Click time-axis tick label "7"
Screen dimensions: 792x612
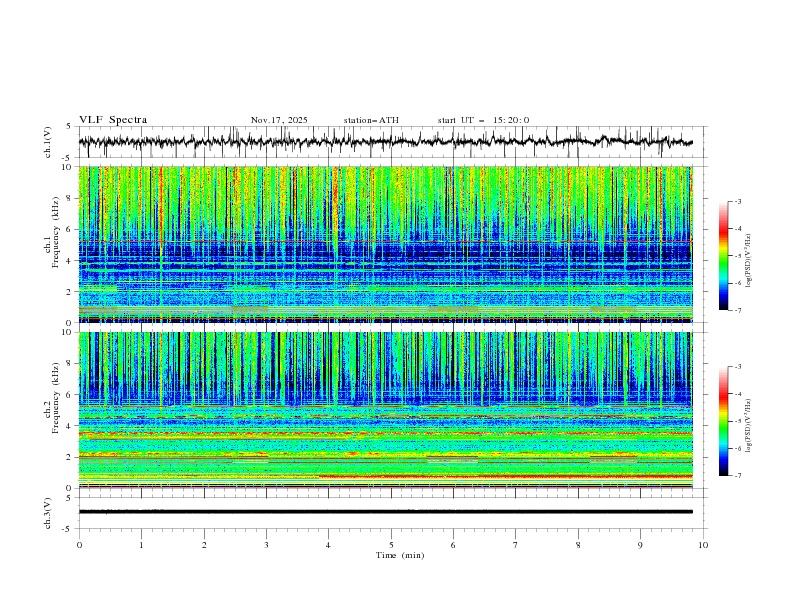pos(516,545)
